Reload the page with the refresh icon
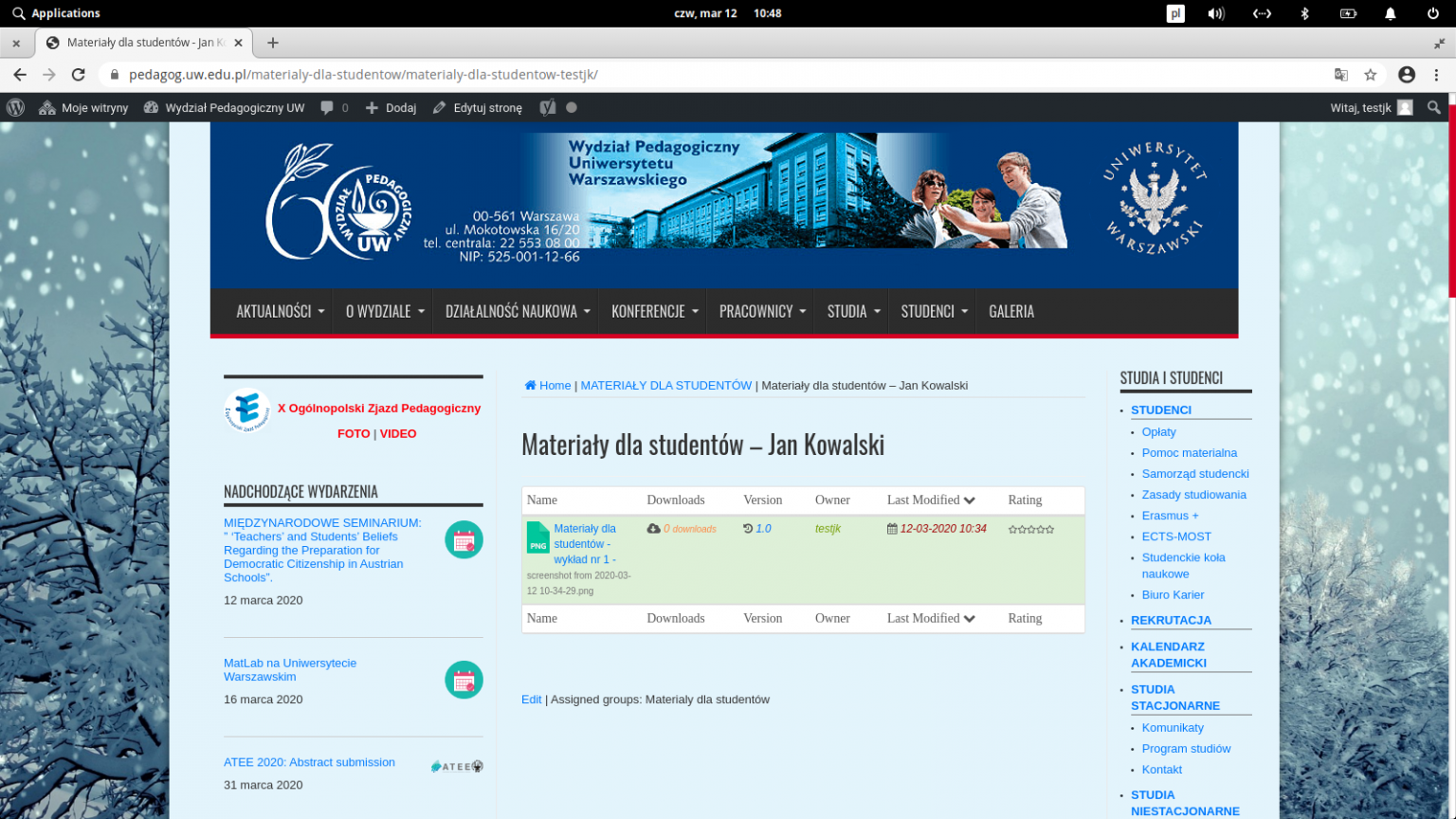The image size is (1456, 819). click(79, 75)
